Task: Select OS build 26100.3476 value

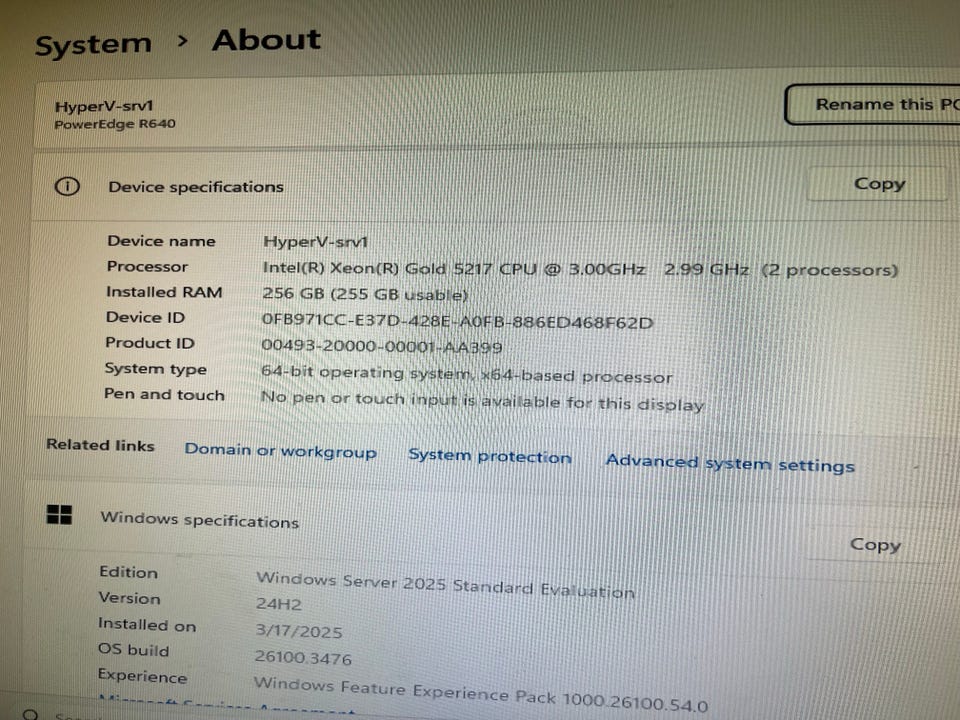Action: [303, 658]
